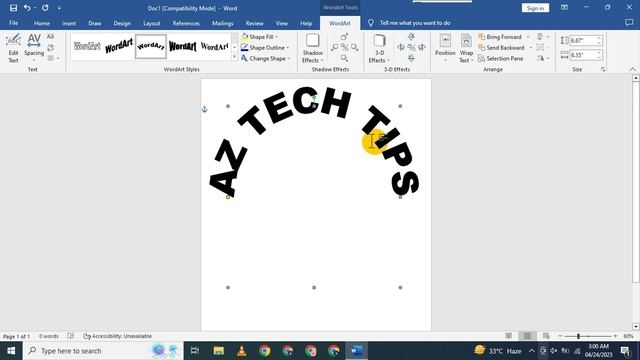Nudge shadow left
640x360 pixels.
pyautogui.click(x=334, y=48)
